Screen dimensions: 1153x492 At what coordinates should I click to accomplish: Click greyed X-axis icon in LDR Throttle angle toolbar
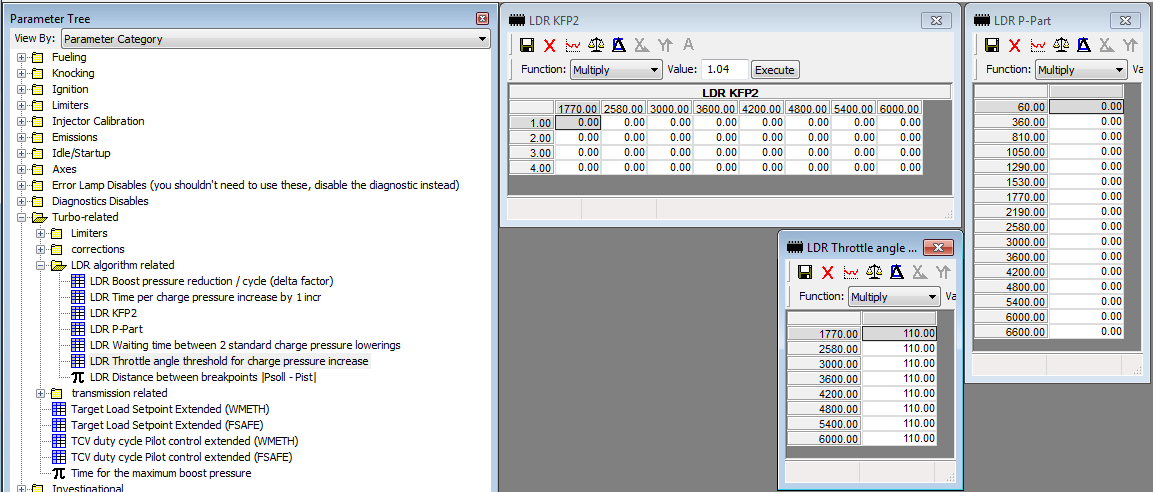coord(920,272)
